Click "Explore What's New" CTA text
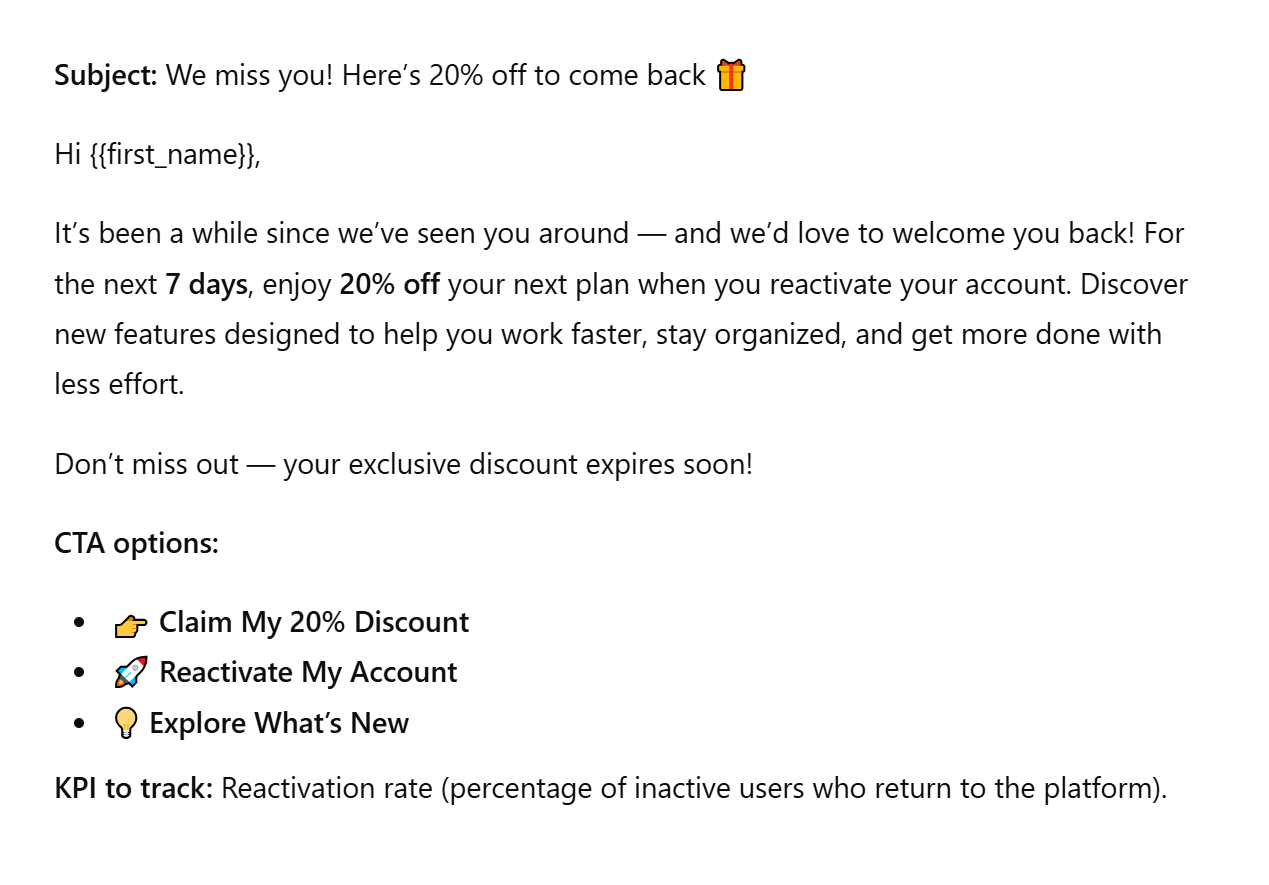Viewport: 1269px width, 885px height. tap(279, 723)
